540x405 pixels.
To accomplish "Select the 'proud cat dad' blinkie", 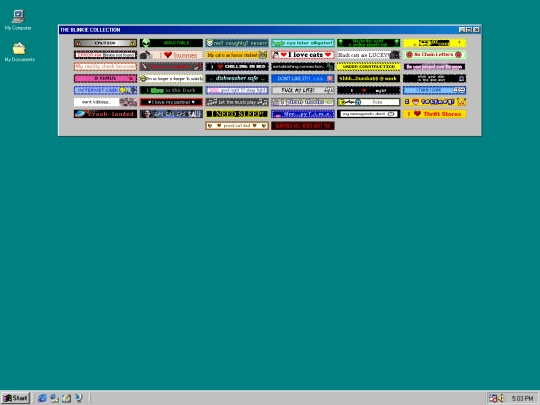I will pos(237,126).
